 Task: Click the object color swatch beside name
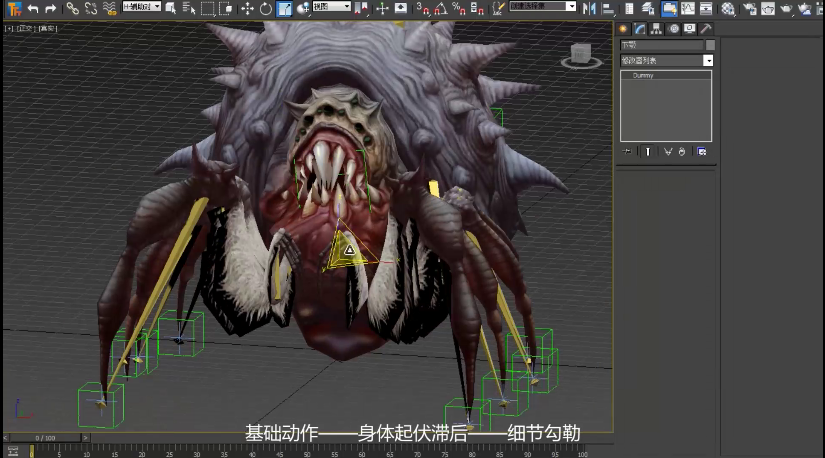click(x=710, y=45)
